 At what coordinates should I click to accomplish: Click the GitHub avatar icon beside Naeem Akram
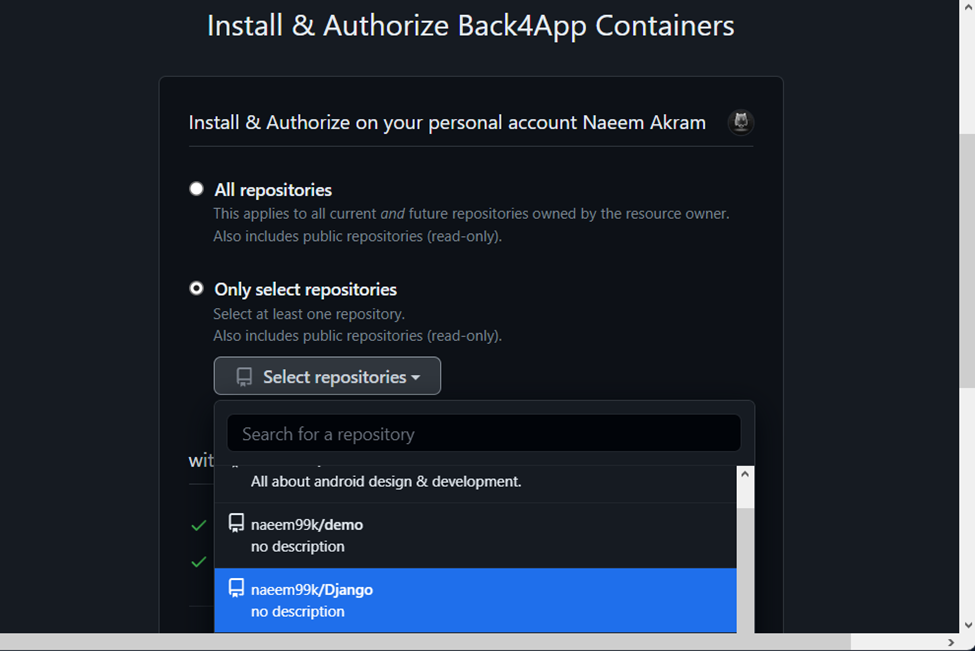pos(739,122)
